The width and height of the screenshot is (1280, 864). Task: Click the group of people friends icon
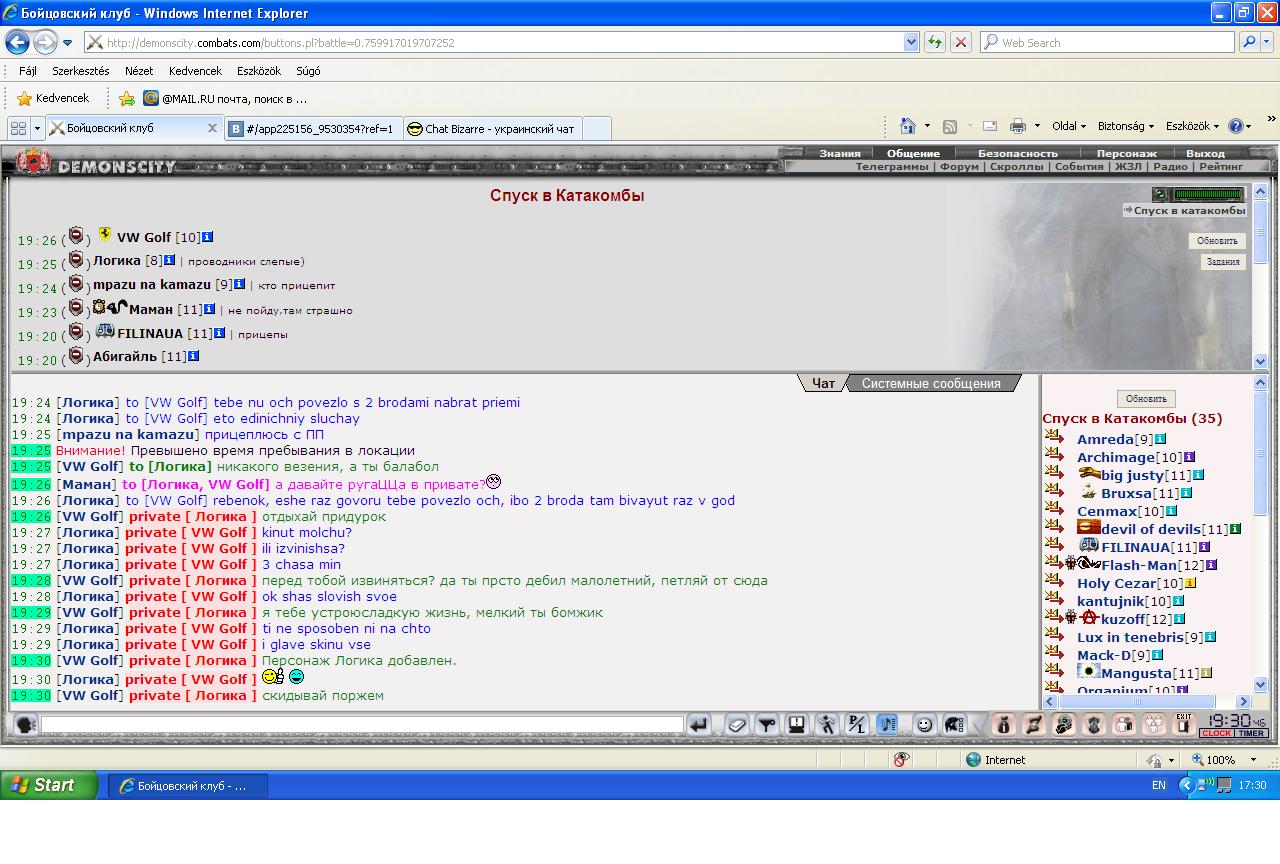coord(1154,725)
